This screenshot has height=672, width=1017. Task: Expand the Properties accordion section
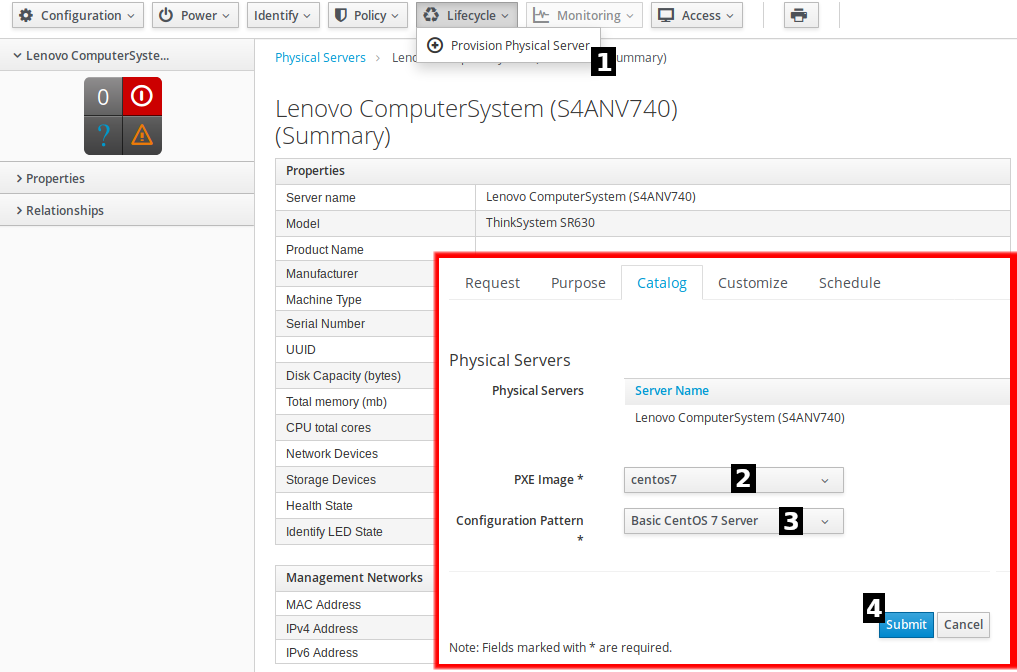pyautogui.click(x=56, y=178)
